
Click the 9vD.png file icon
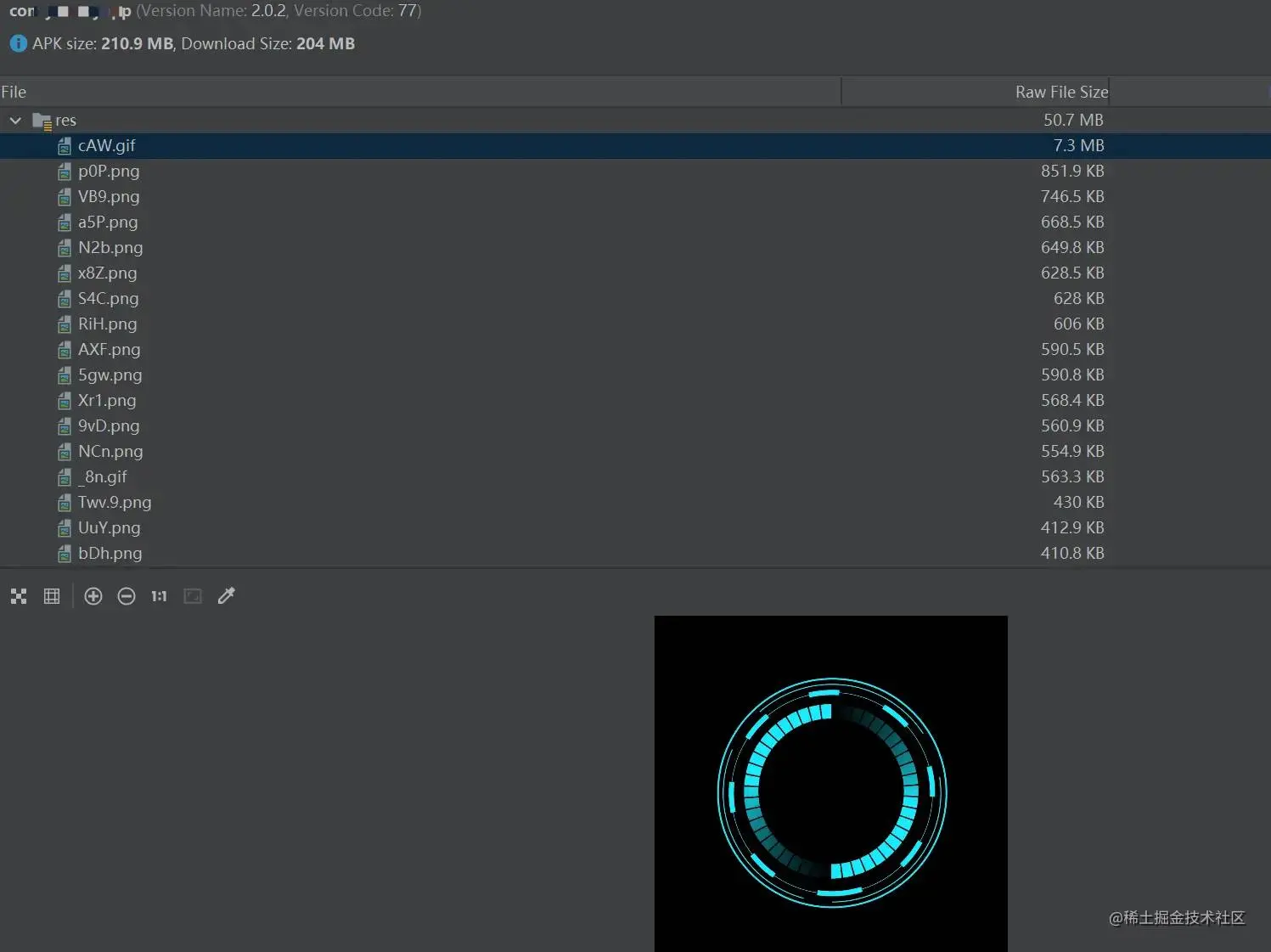(65, 426)
